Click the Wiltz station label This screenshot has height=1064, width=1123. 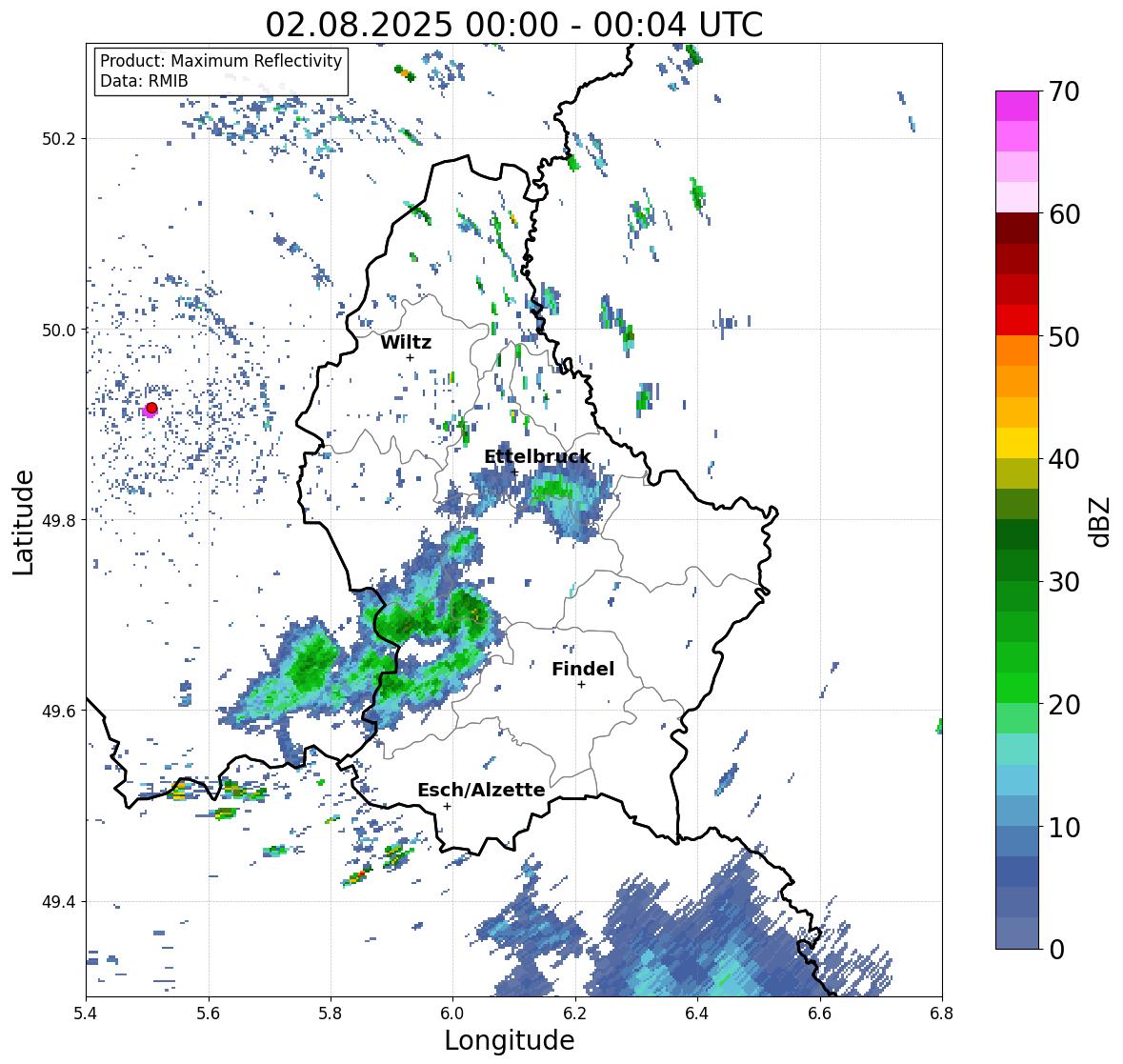pos(406,342)
